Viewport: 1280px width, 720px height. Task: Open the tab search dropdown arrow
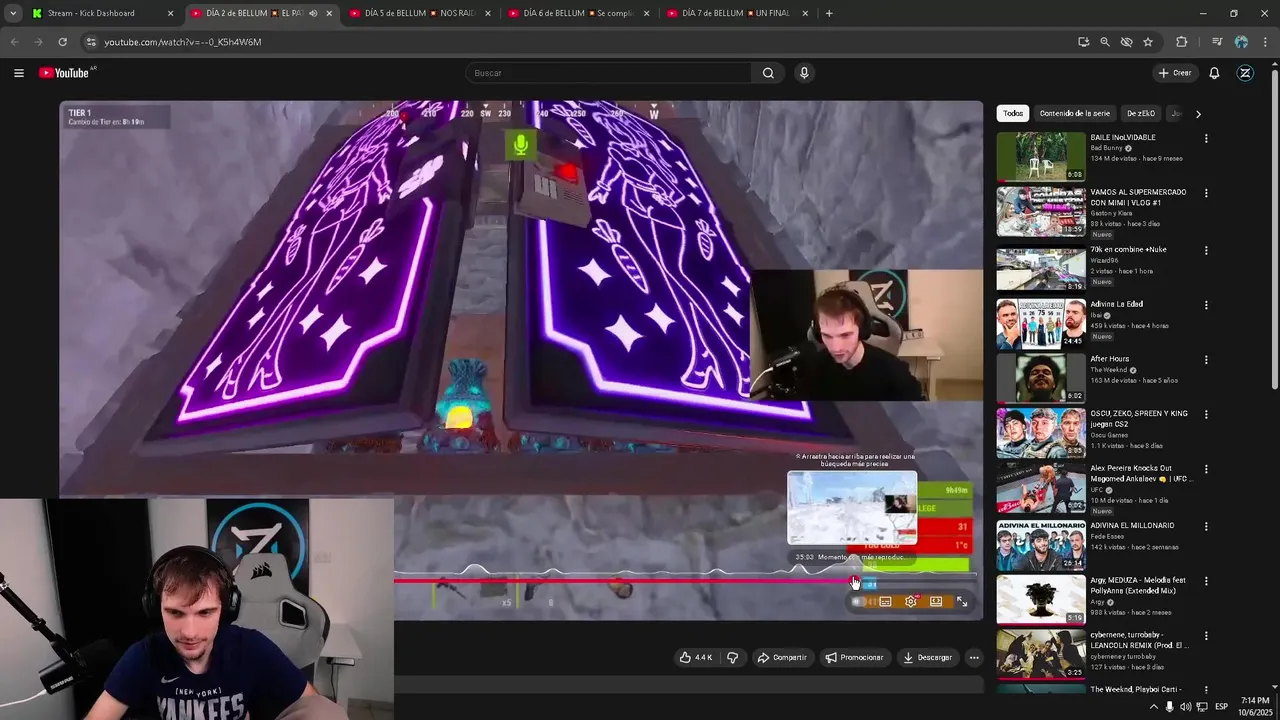[13, 13]
